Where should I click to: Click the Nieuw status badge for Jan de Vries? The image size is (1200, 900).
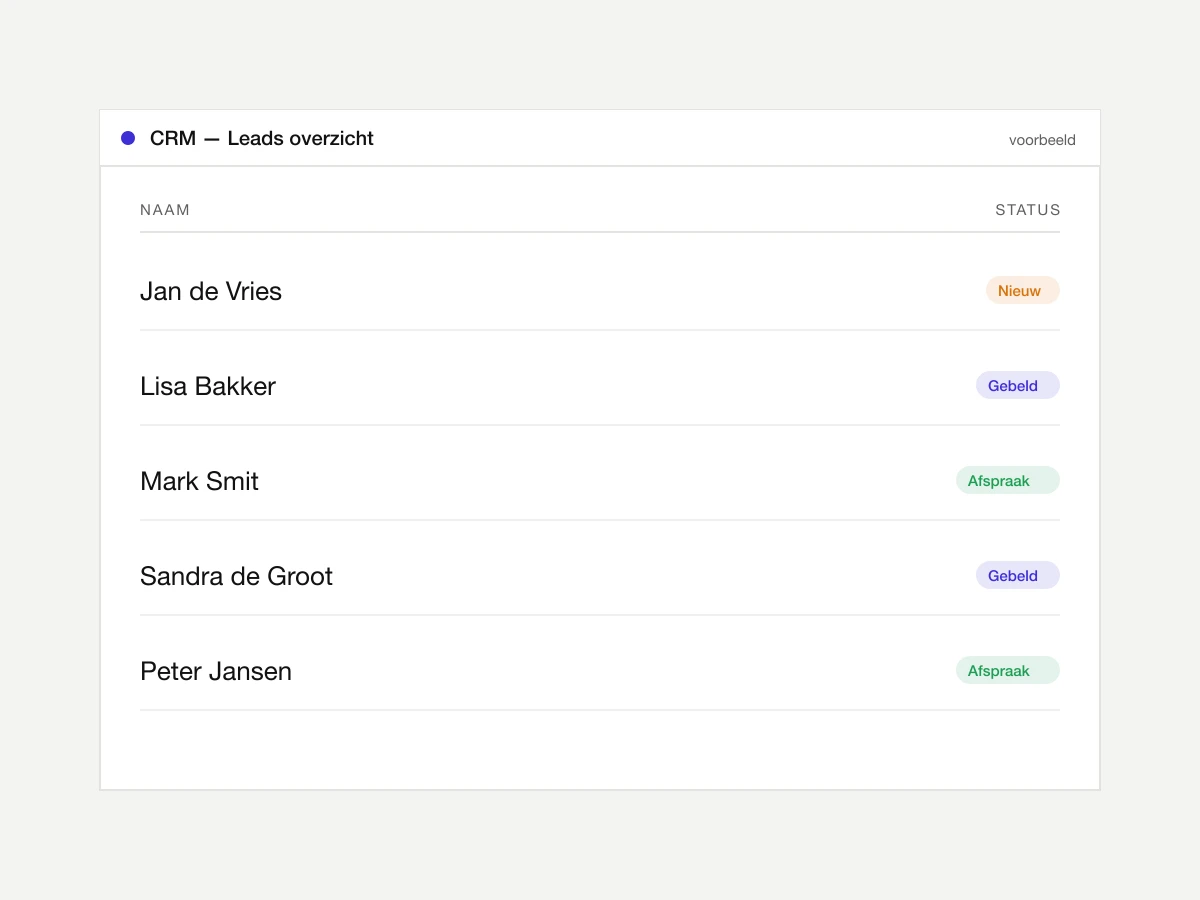(1023, 291)
